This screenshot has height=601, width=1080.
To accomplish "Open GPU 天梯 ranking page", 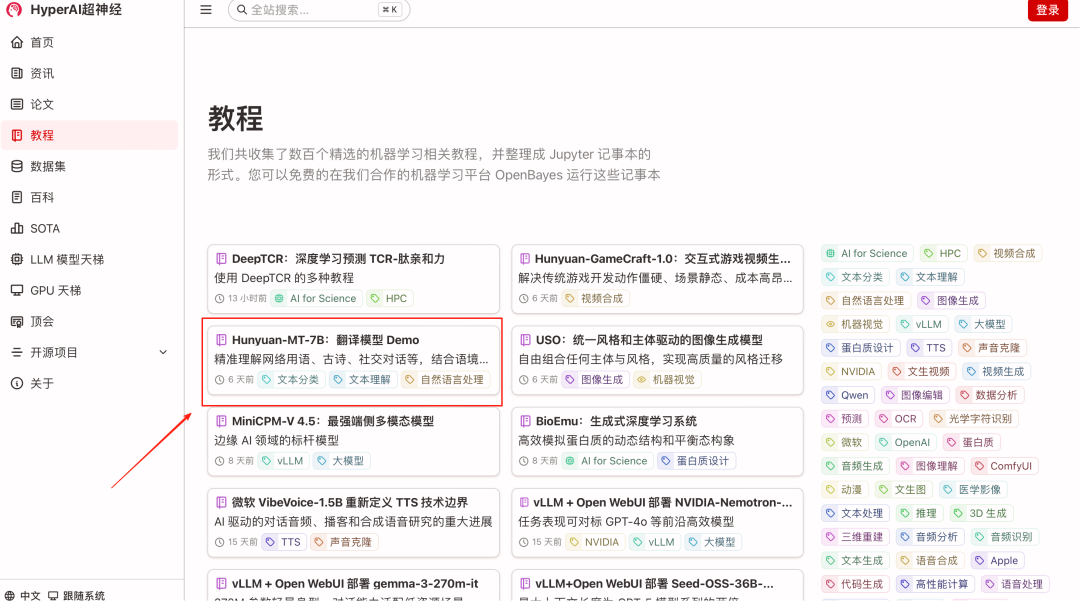I will 55,290.
